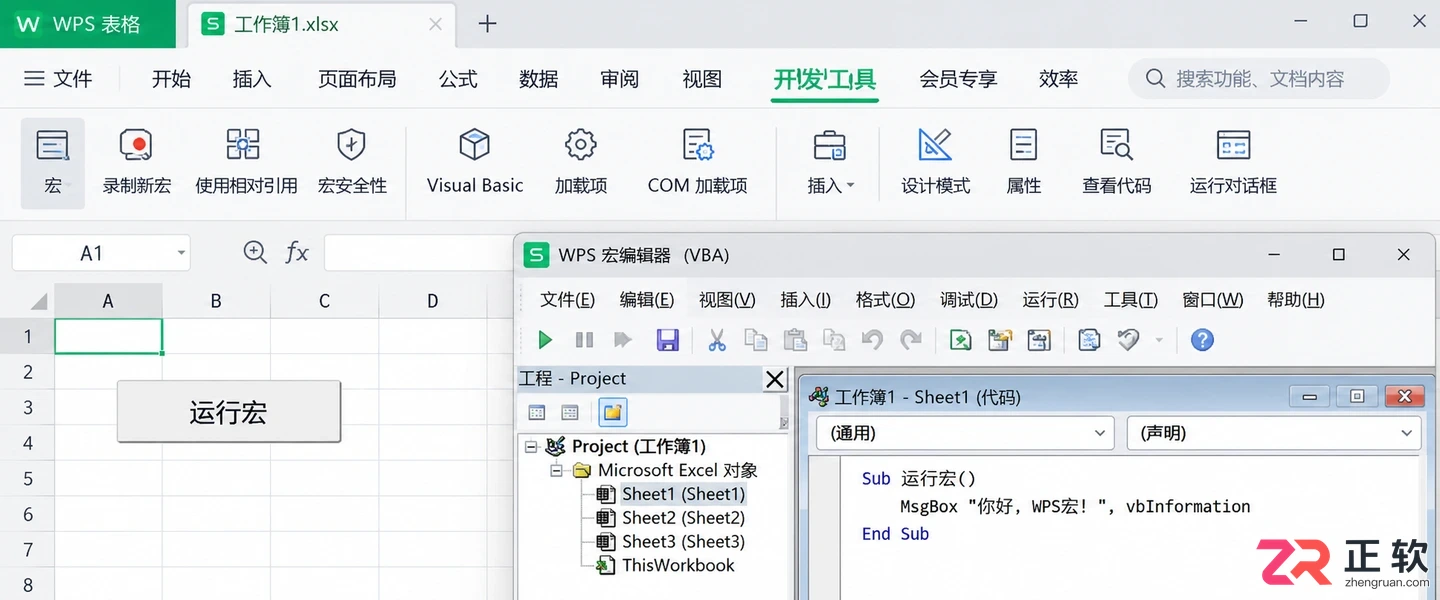Open 属性 properties ribbon button
The height and width of the screenshot is (600, 1440).
(x=1023, y=163)
